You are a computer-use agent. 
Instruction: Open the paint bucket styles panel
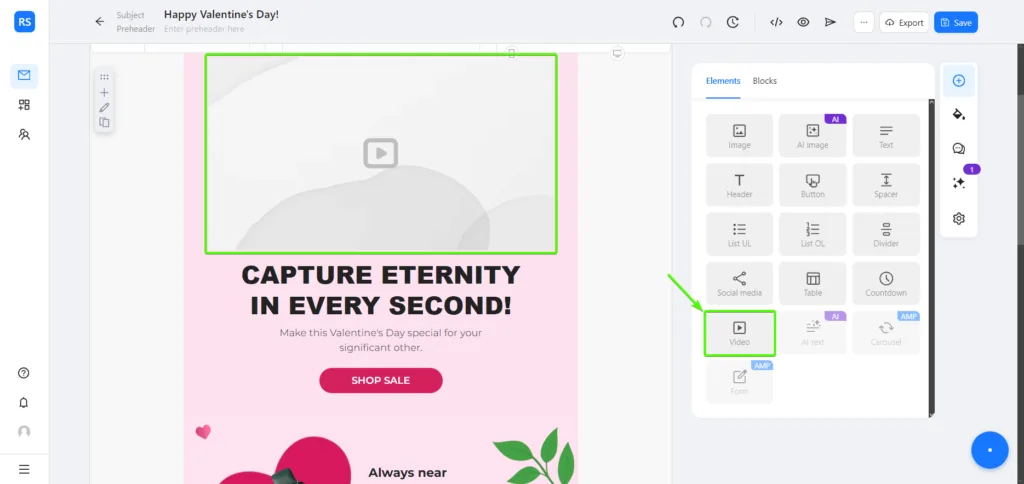pyautogui.click(x=959, y=115)
